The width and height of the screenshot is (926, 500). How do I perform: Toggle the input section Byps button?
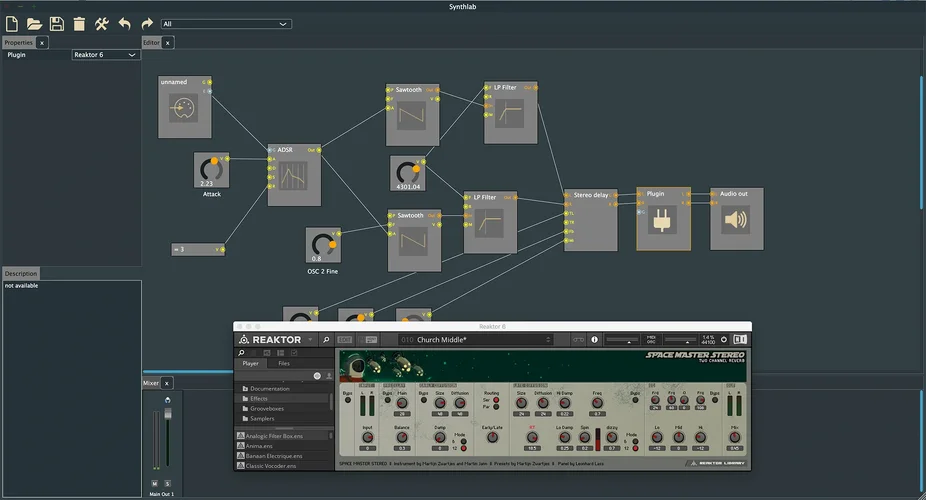[x=347, y=400]
